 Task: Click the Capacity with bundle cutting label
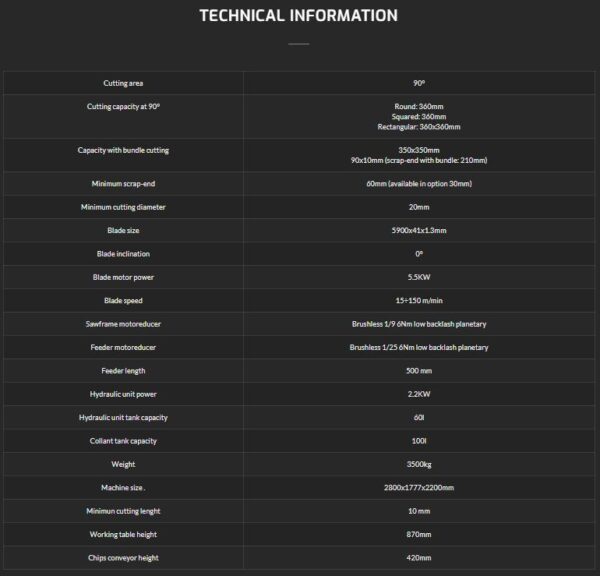(123, 150)
